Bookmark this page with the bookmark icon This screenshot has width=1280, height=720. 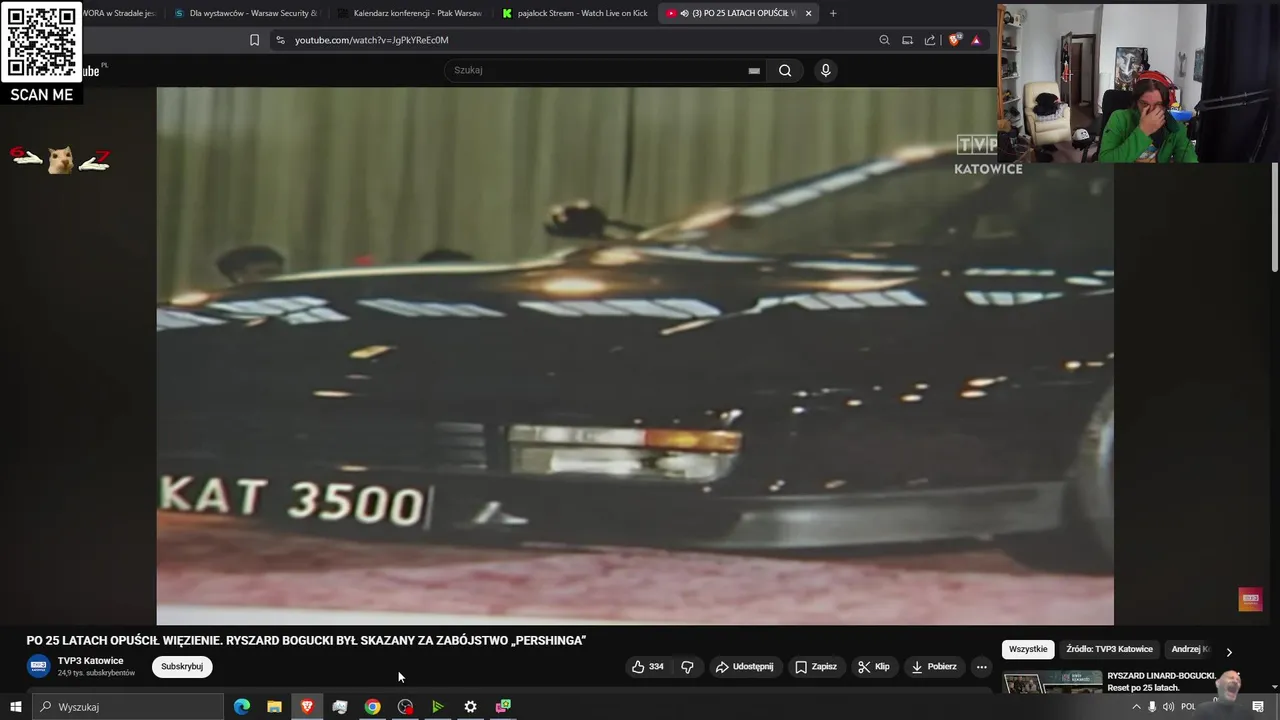click(x=254, y=40)
